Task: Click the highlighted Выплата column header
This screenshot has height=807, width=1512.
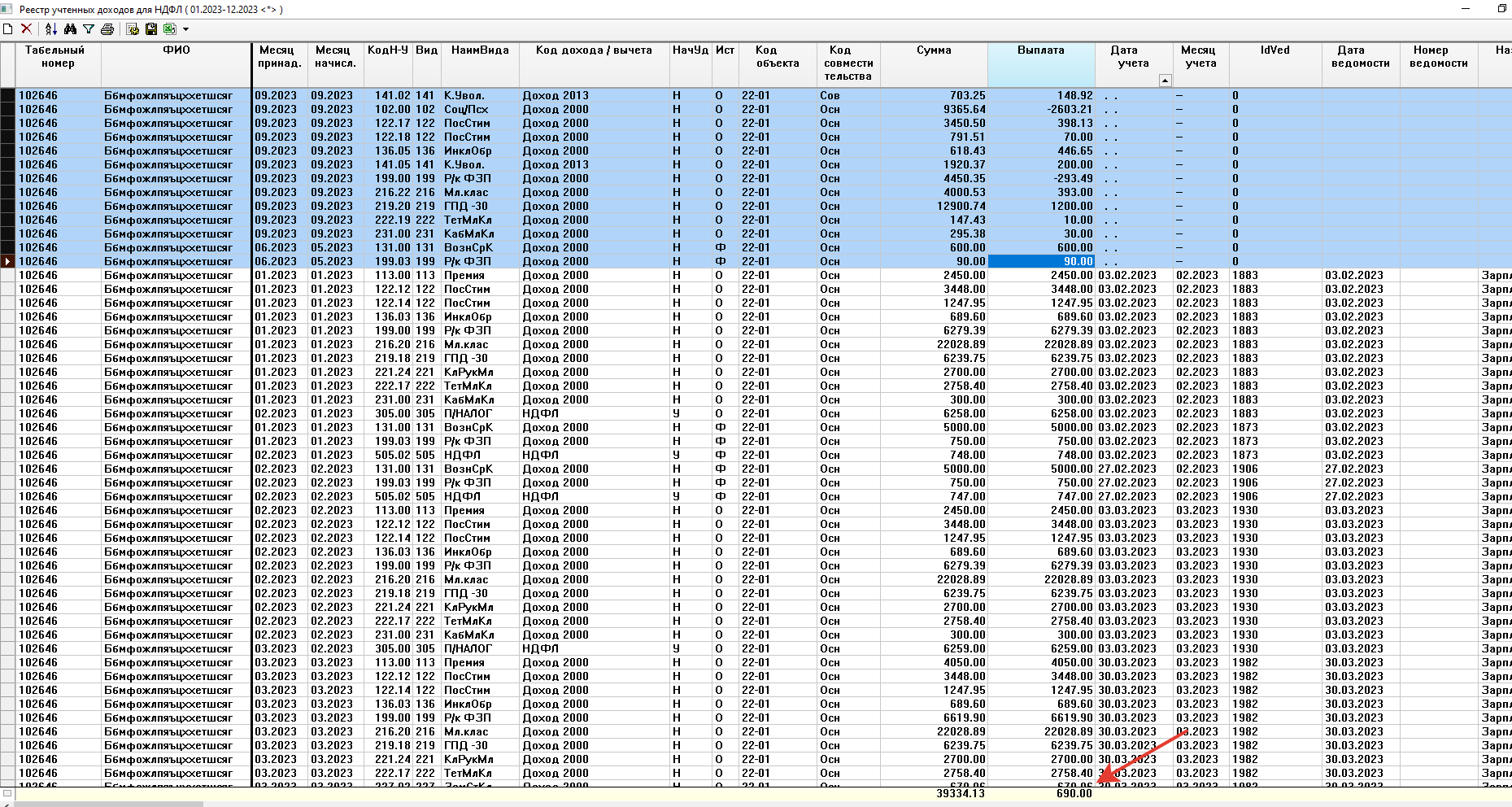Action: [1041, 64]
